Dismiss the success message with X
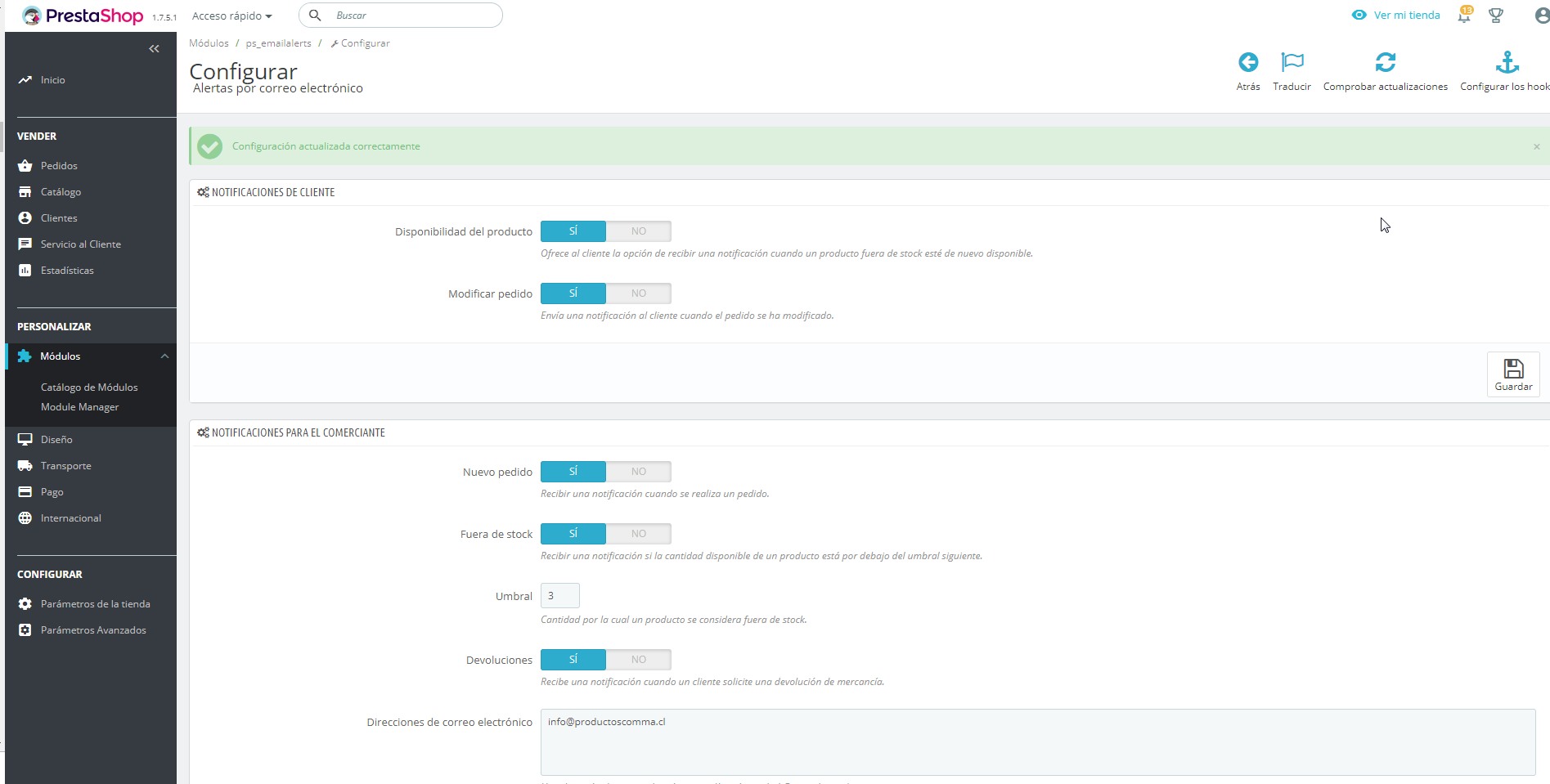This screenshot has height=784, width=1550. pos(1537,146)
